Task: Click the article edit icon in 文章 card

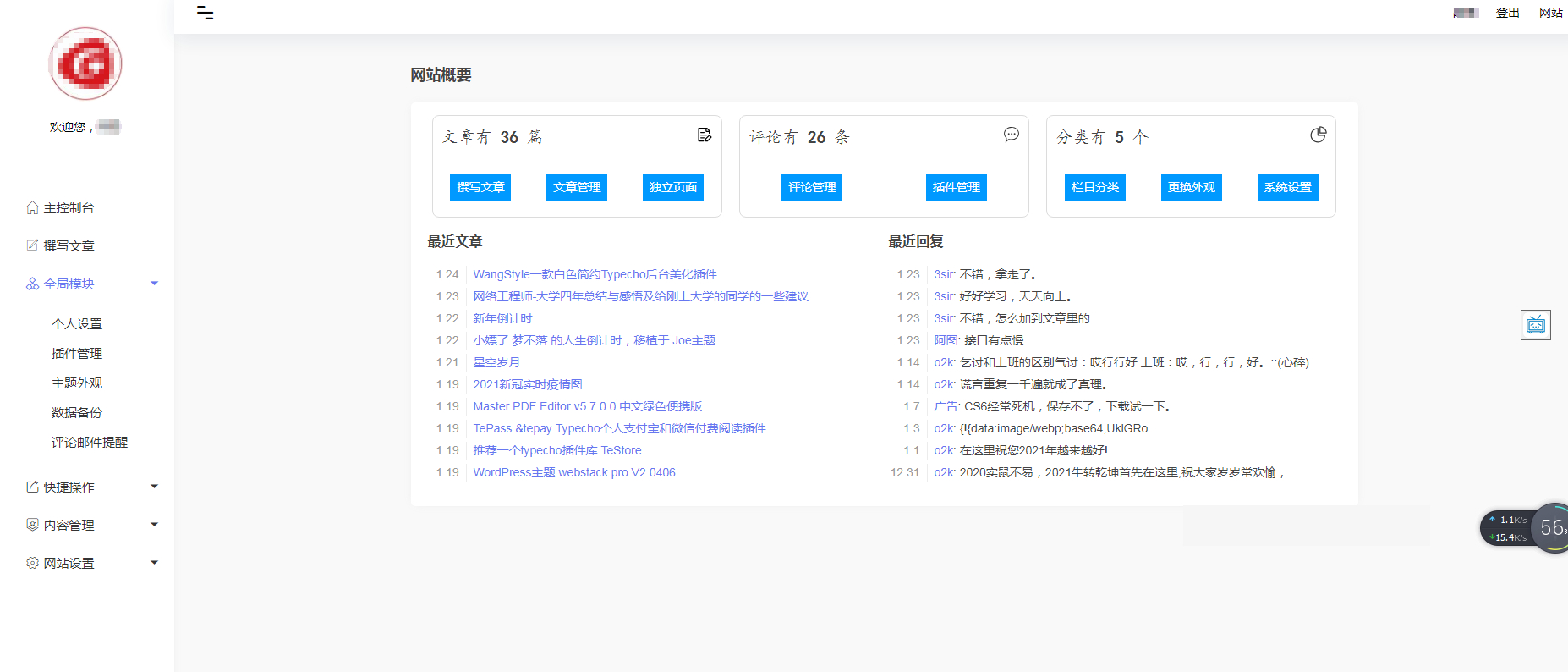Action: [704, 135]
